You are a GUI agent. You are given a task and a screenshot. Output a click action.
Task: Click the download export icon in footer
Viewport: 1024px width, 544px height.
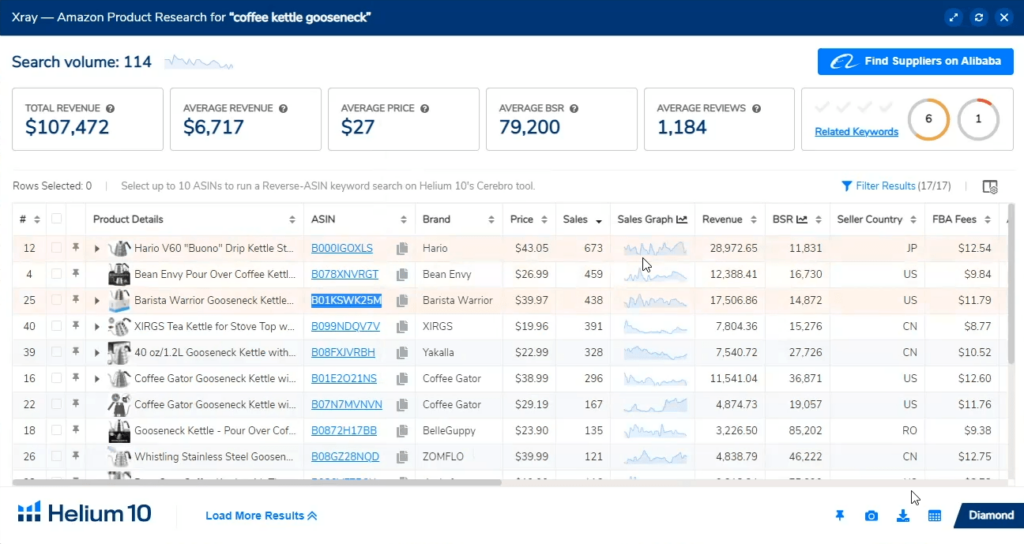click(x=903, y=516)
